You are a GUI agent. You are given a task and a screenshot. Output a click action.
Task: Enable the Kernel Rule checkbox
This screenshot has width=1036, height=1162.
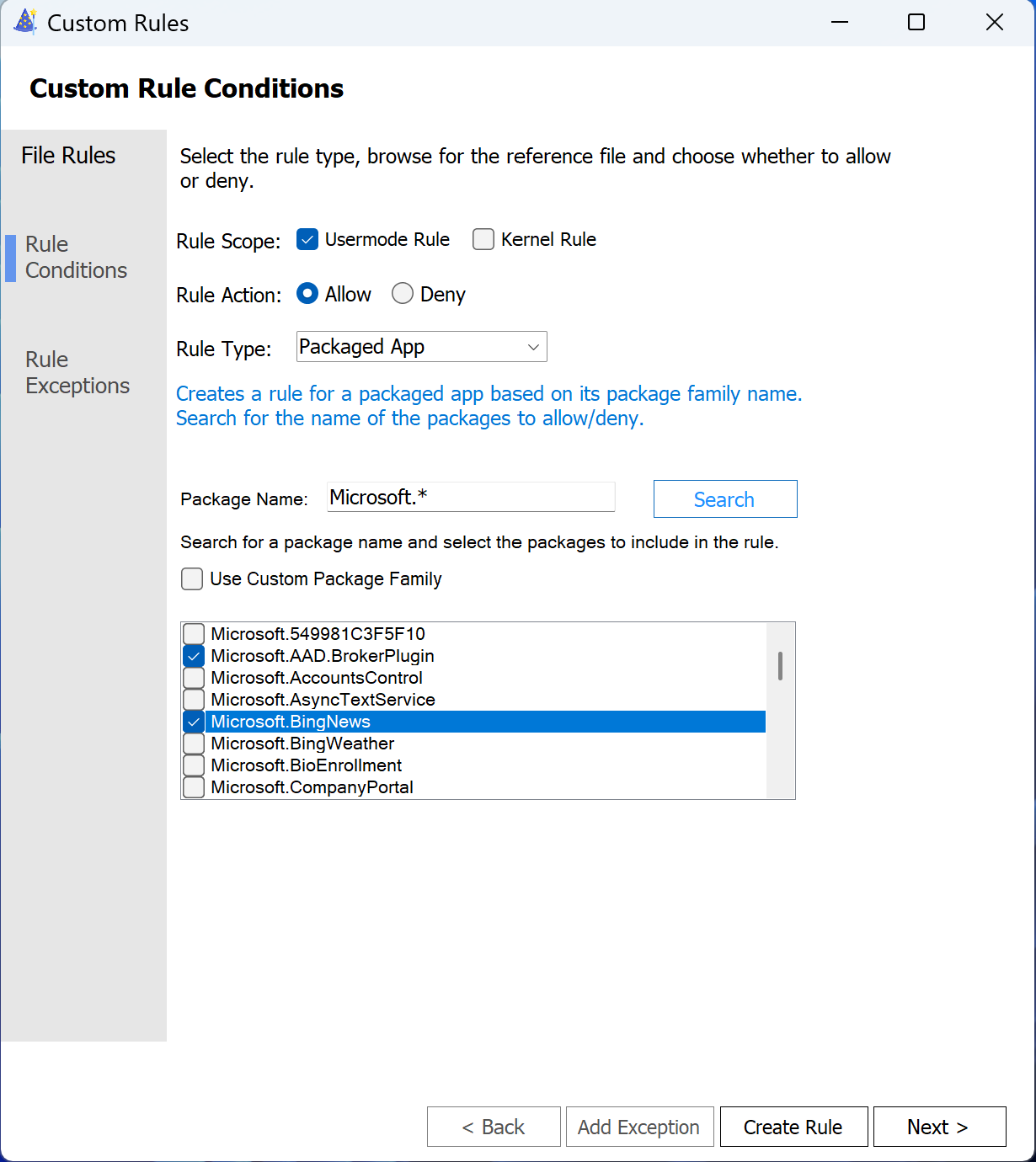pos(483,240)
